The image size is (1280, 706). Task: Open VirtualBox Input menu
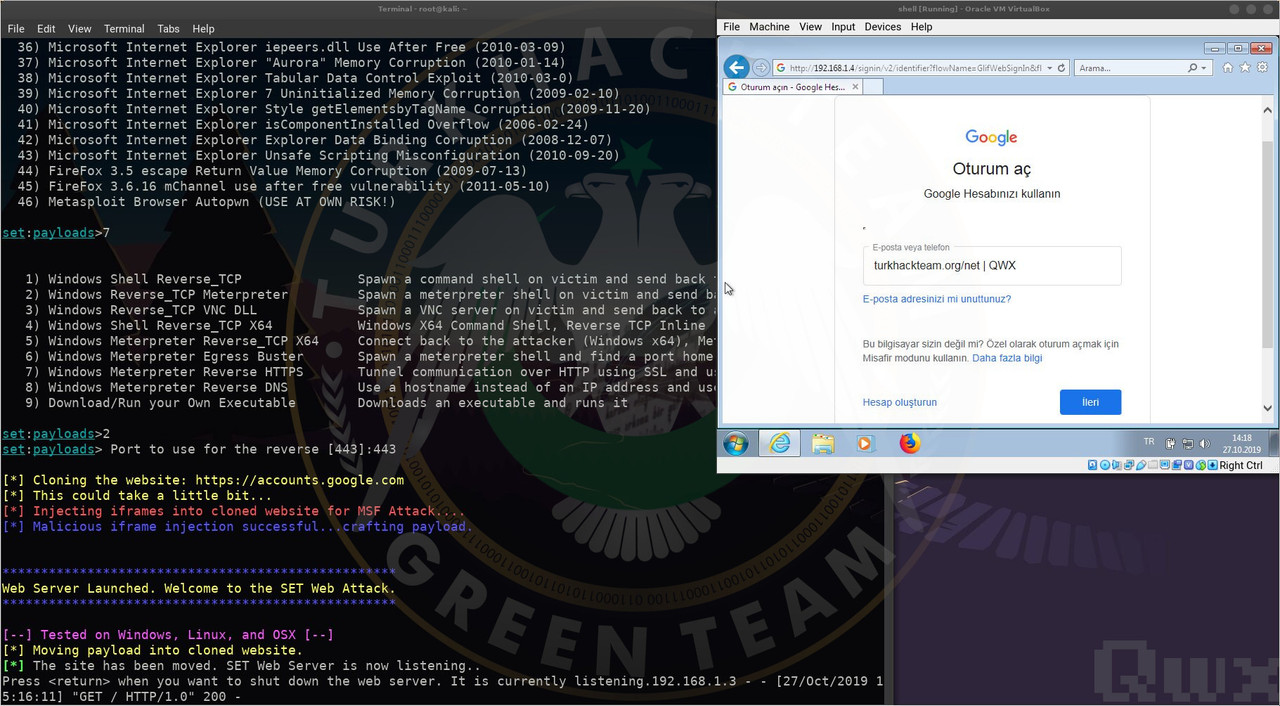[x=843, y=27]
